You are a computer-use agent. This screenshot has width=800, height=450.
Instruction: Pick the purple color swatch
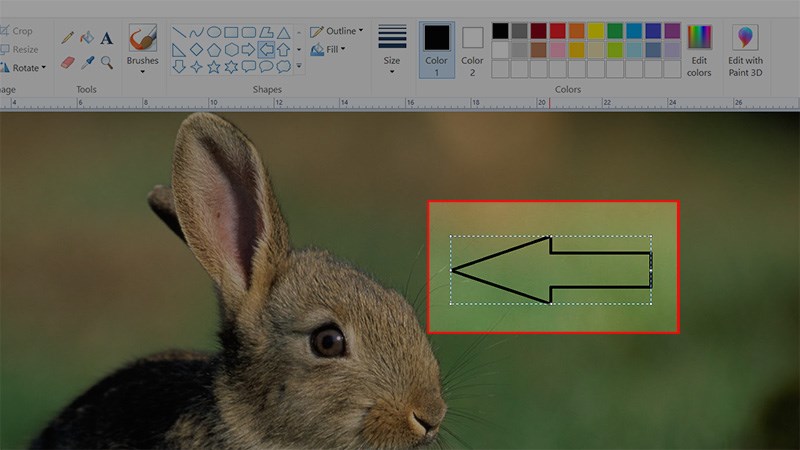coord(672,31)
